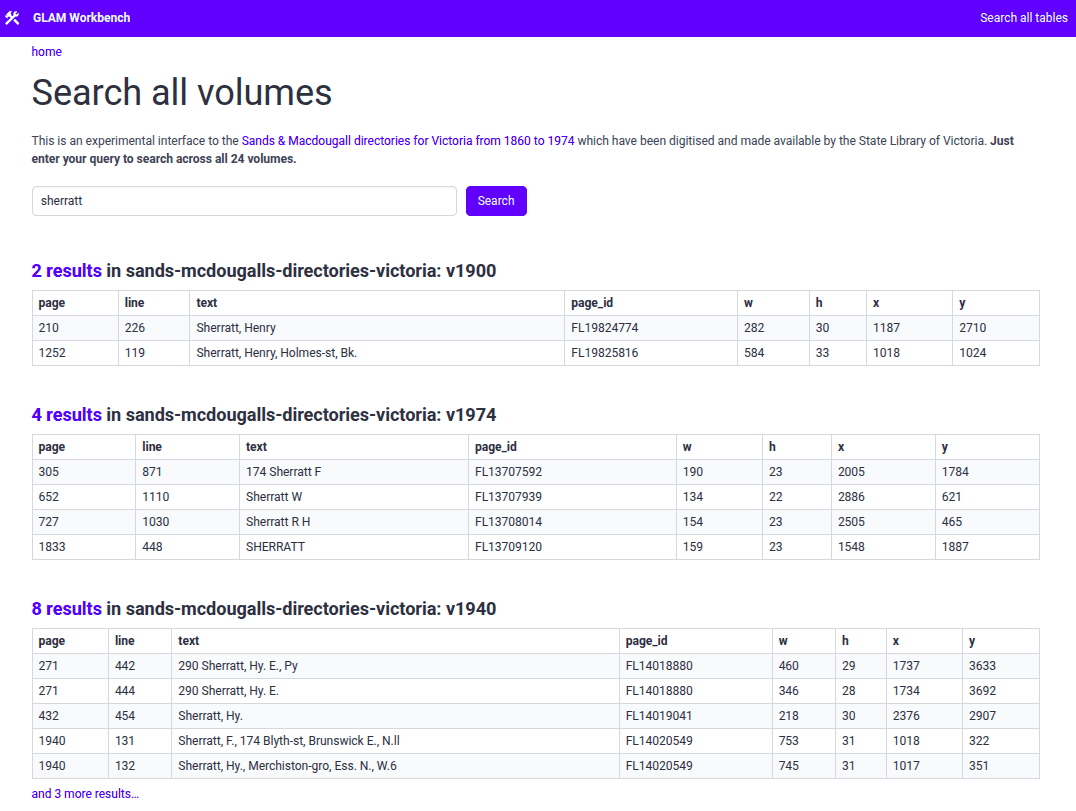
Task: Click page_id FL13708014
Action: (572, 521)
